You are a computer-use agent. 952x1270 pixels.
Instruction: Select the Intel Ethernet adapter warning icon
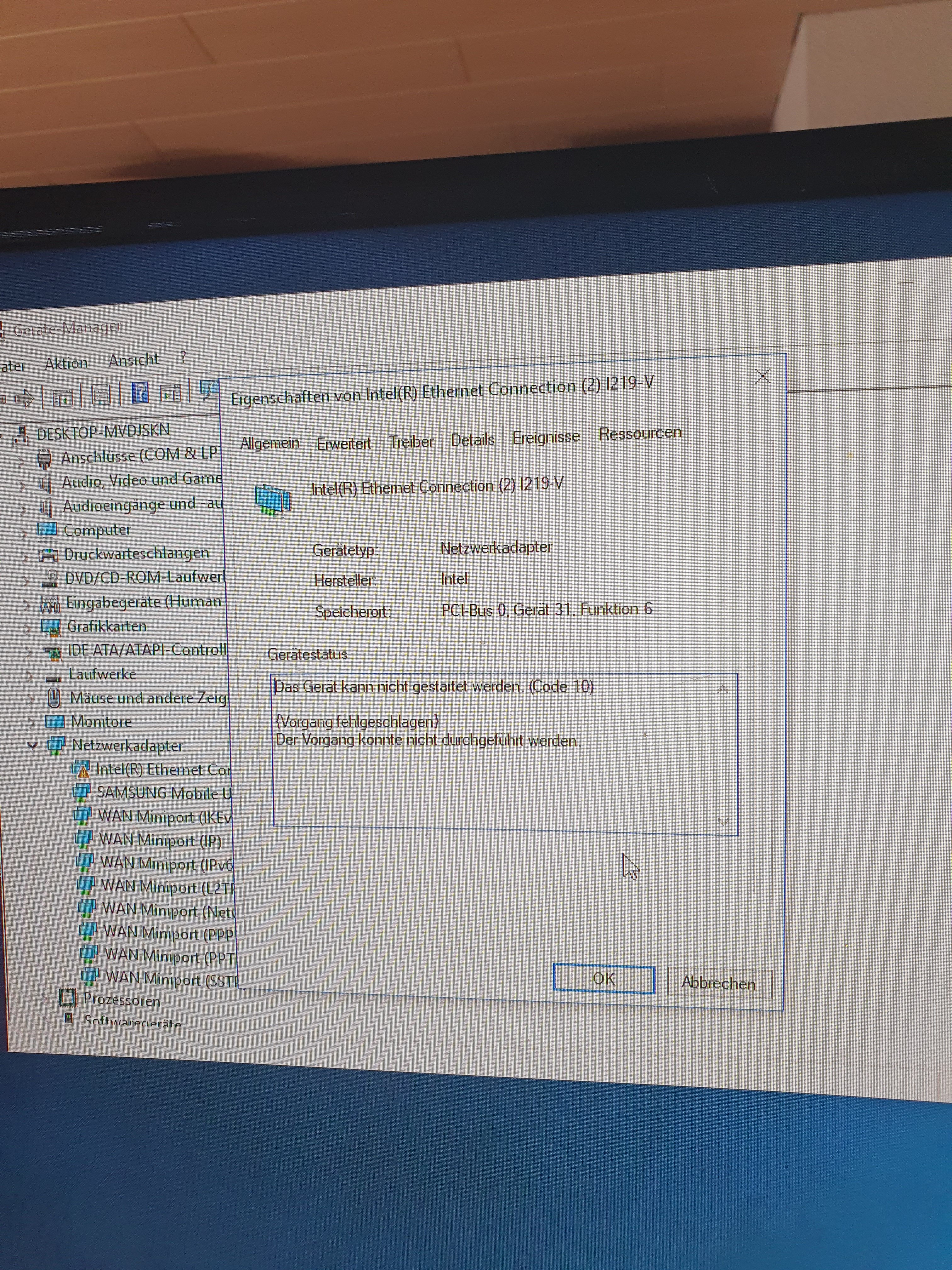[x=81, y=769]
